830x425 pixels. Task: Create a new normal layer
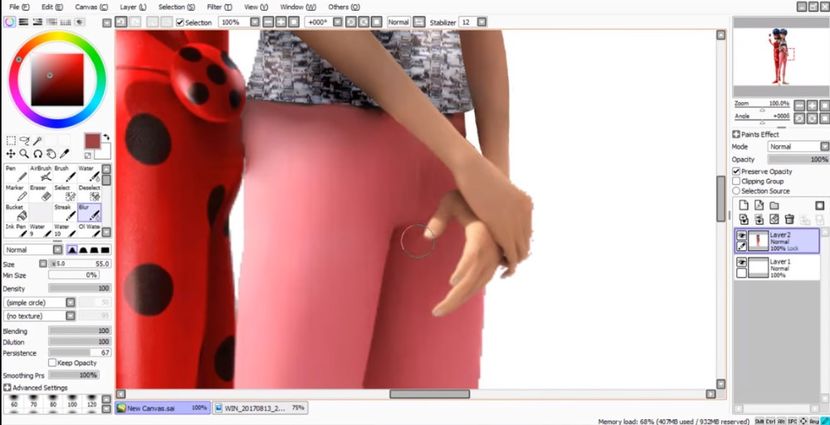click(744, 205)
